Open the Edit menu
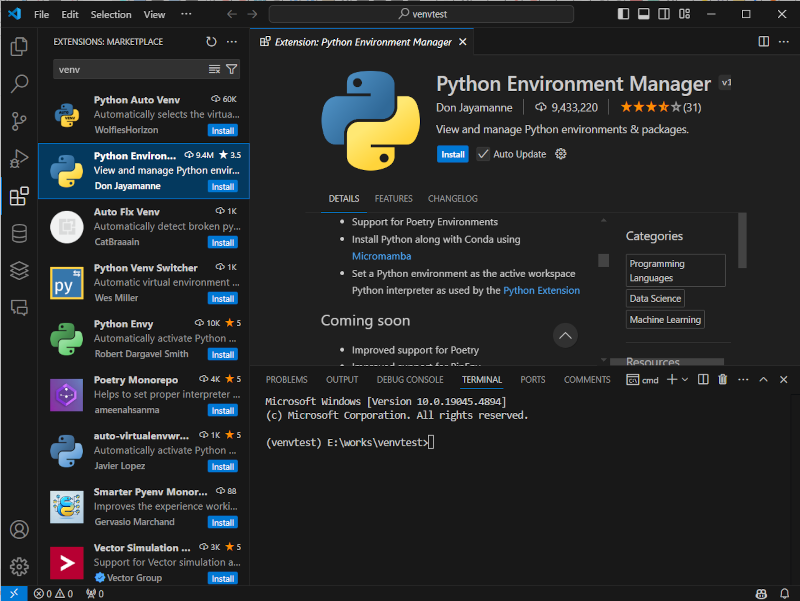This screenshot has width=800, height=601. click(70, 14)
